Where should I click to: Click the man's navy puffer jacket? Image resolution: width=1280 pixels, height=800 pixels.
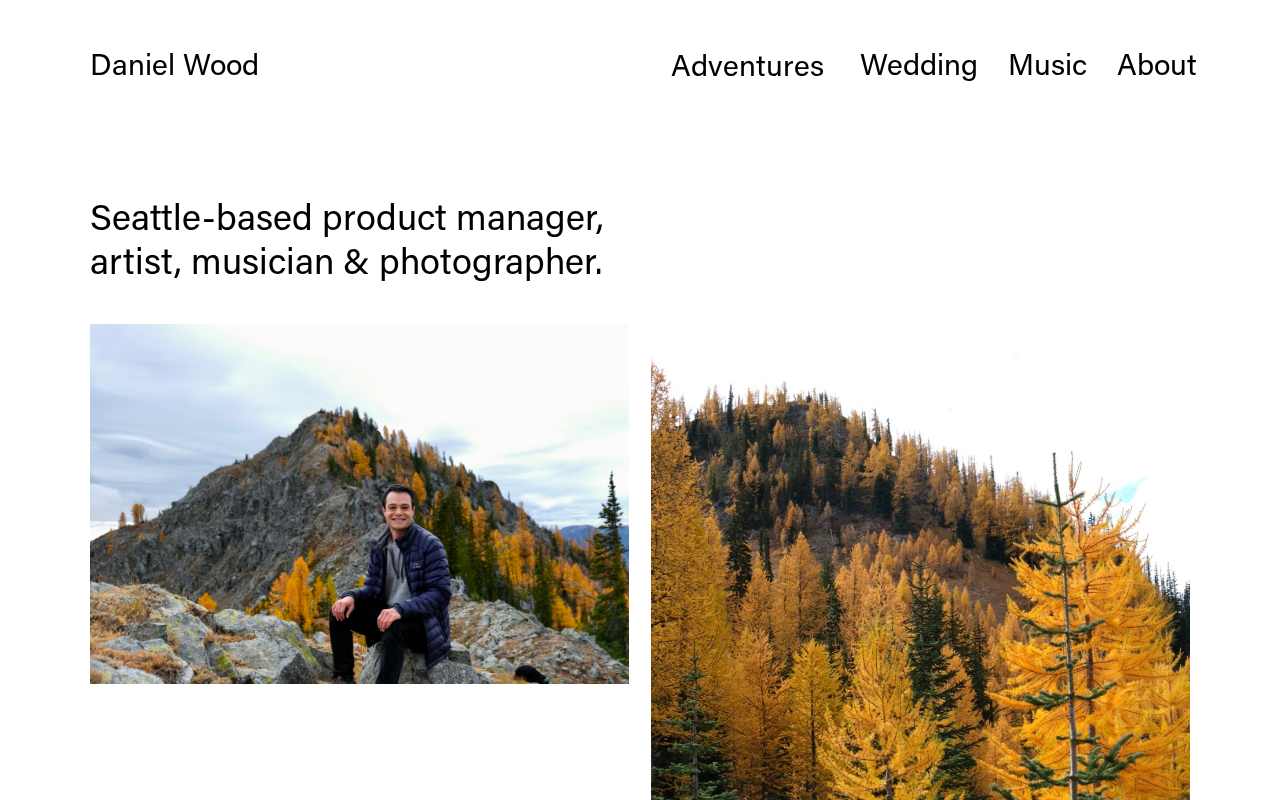(425, 590)
